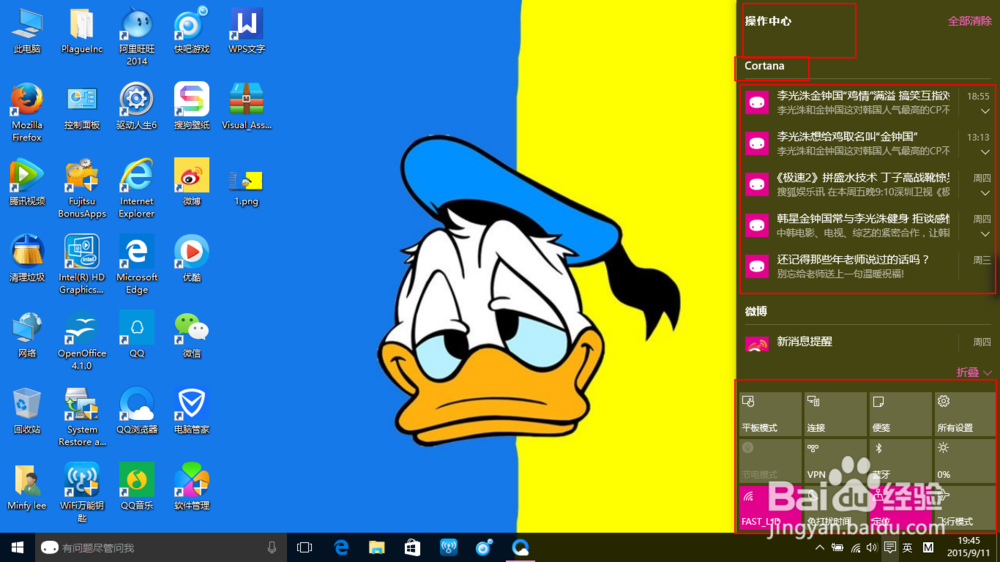Open Intel(R) HD Graphics shortcut

point(82,265)
